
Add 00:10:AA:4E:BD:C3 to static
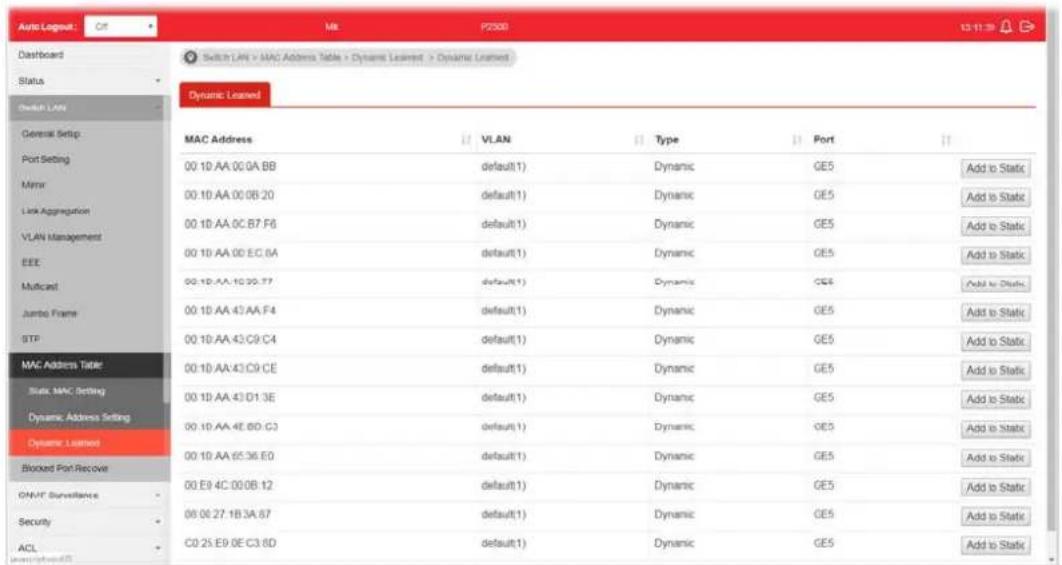click(995, 429)
